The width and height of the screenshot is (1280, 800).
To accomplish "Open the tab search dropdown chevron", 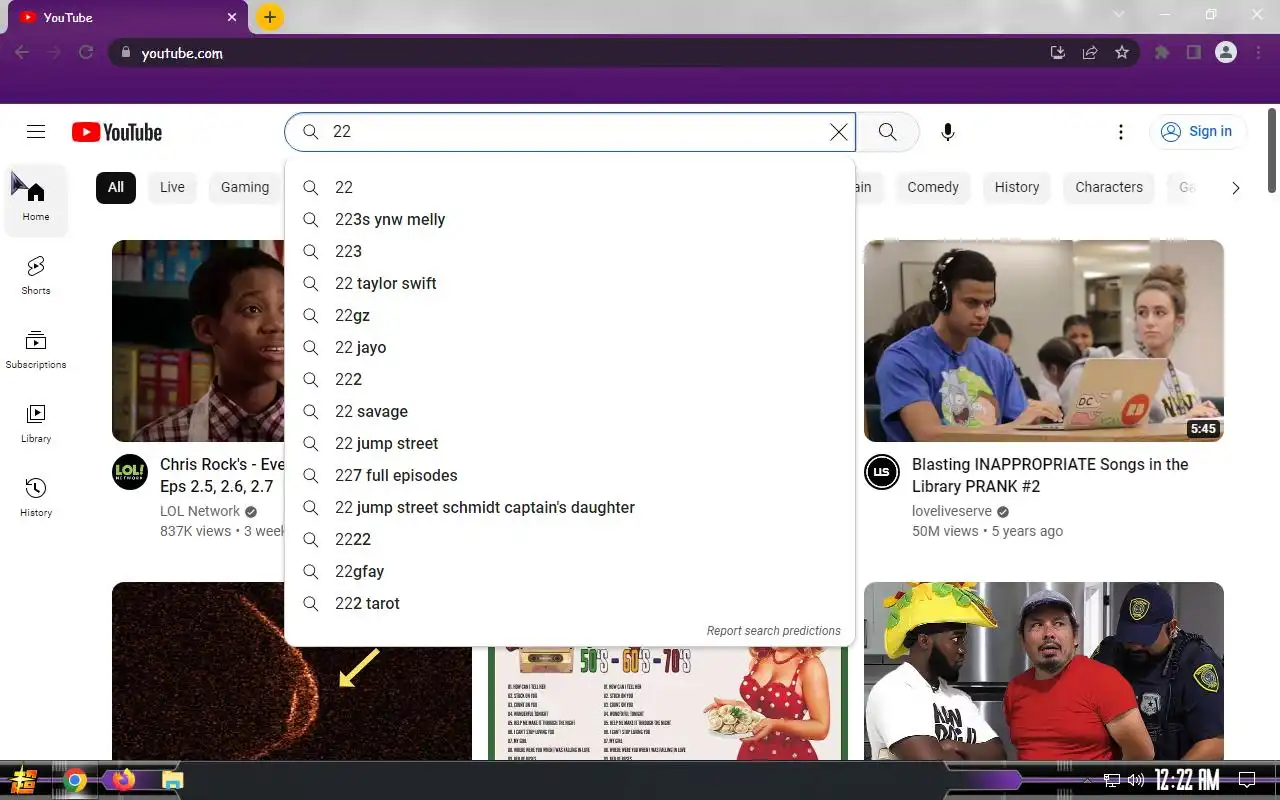I will (1119, 15).
